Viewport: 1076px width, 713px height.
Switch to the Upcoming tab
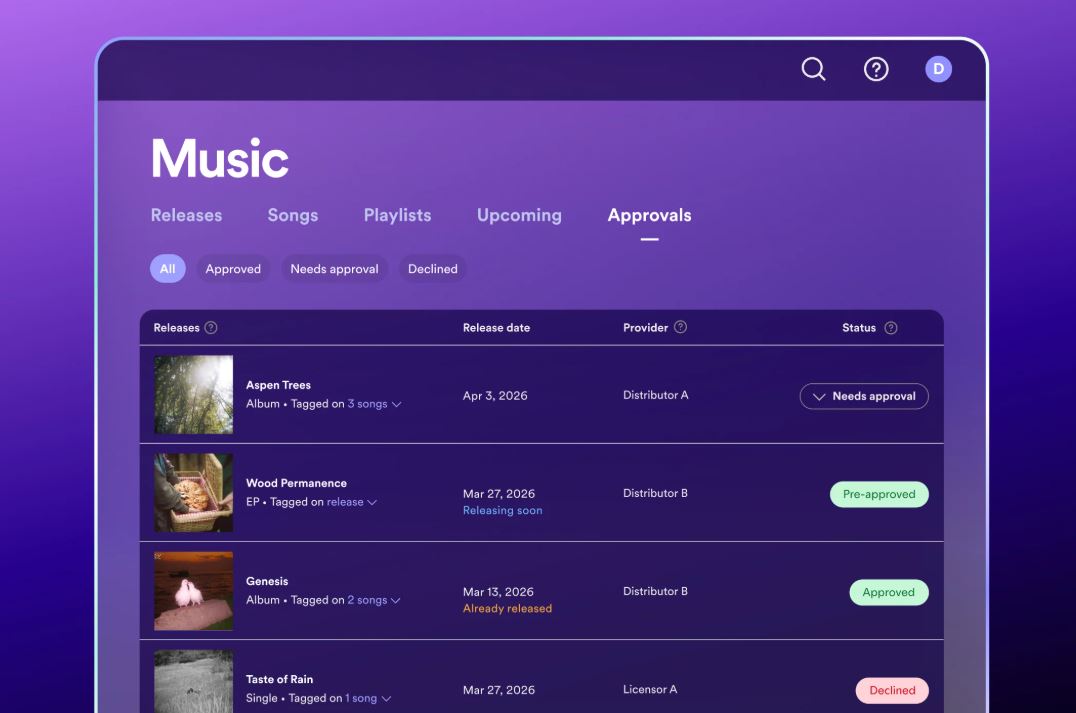tap(518, 215)
